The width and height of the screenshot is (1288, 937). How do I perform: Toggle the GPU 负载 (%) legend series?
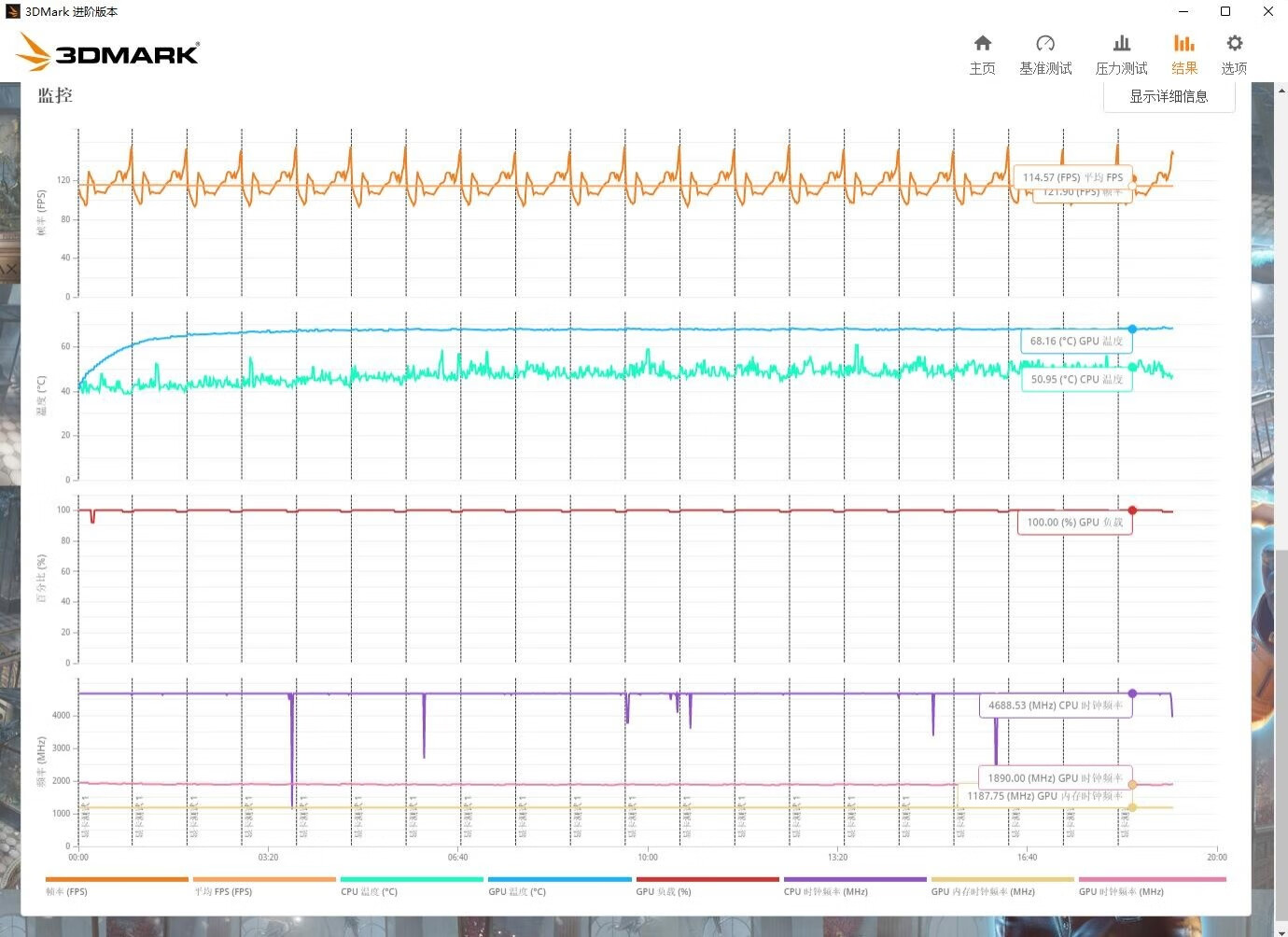click(x=707, y=886)
